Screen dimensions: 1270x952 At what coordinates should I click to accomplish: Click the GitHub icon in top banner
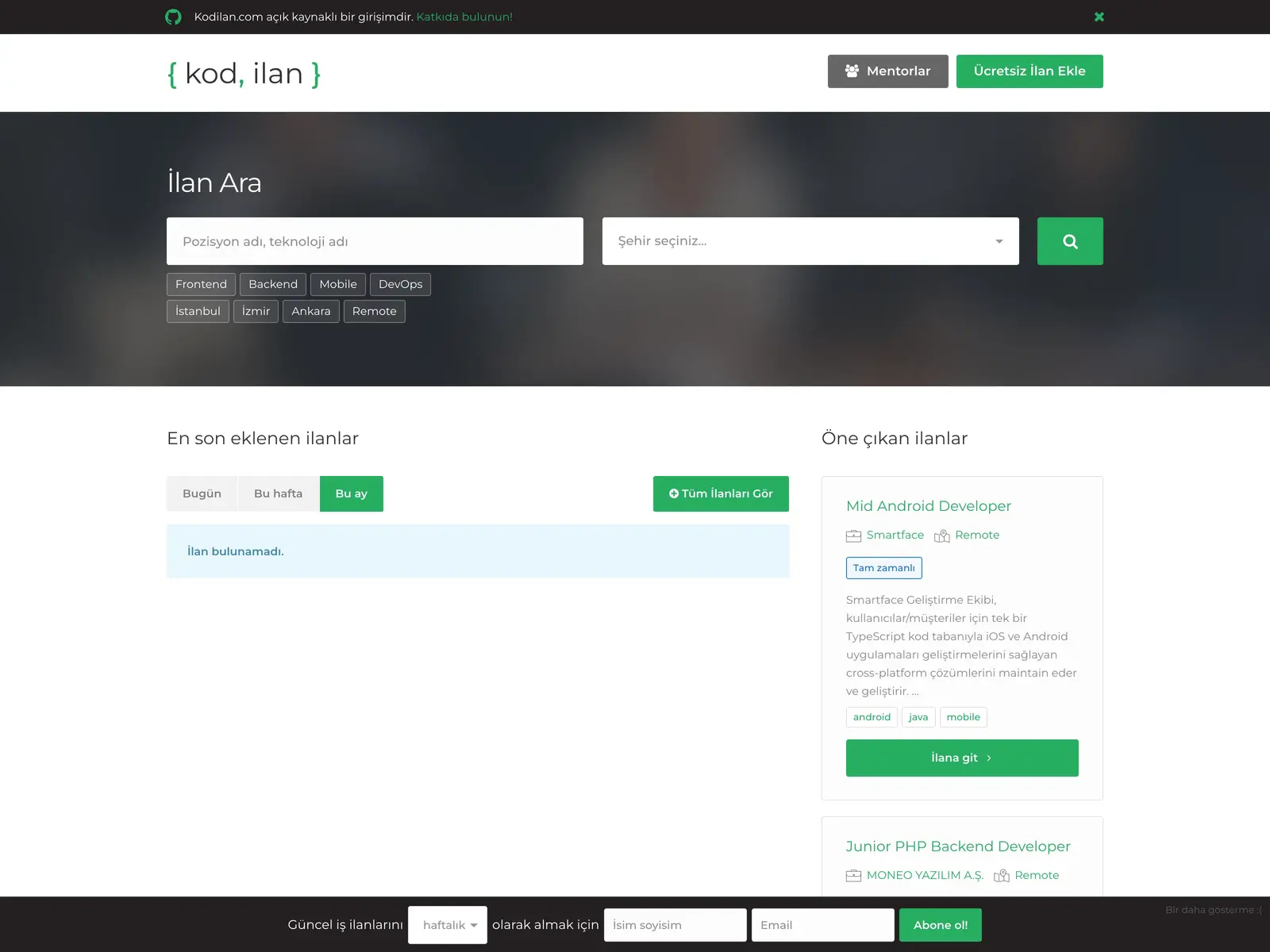(x=173, y=17)
